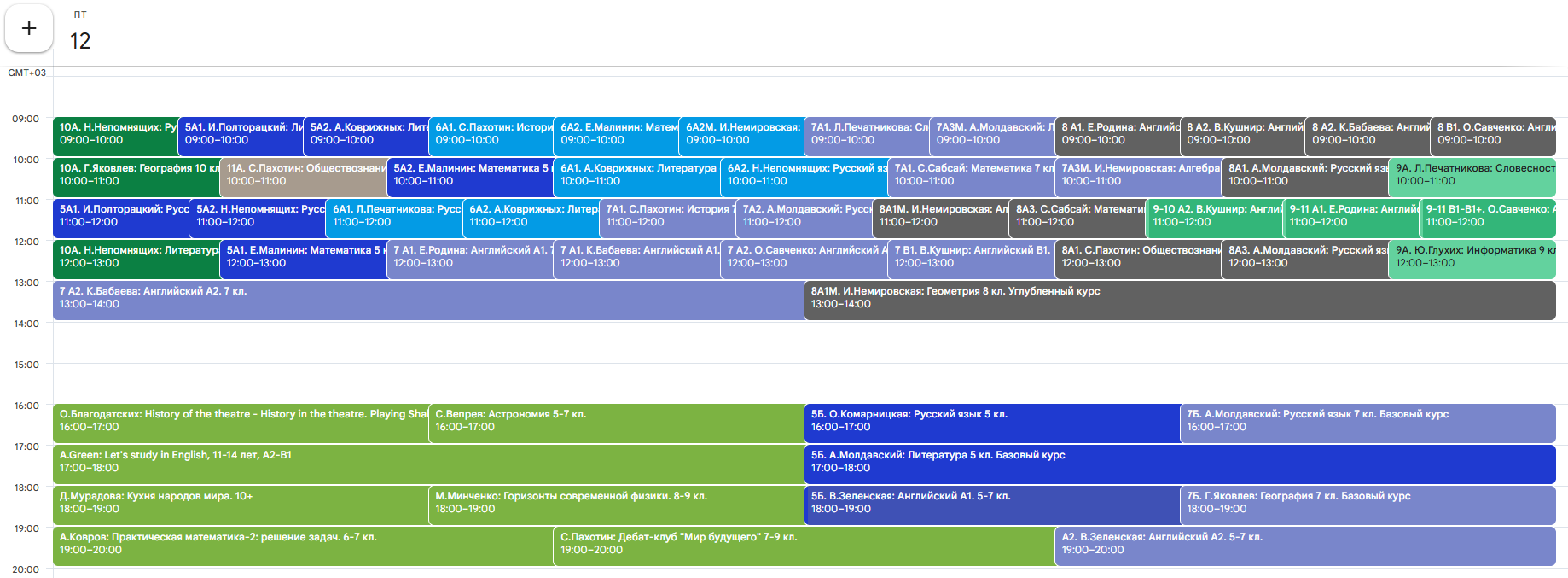Select the date number 12 header
Viewport: 1568px width, 578px height.
(x=80, y=41)
